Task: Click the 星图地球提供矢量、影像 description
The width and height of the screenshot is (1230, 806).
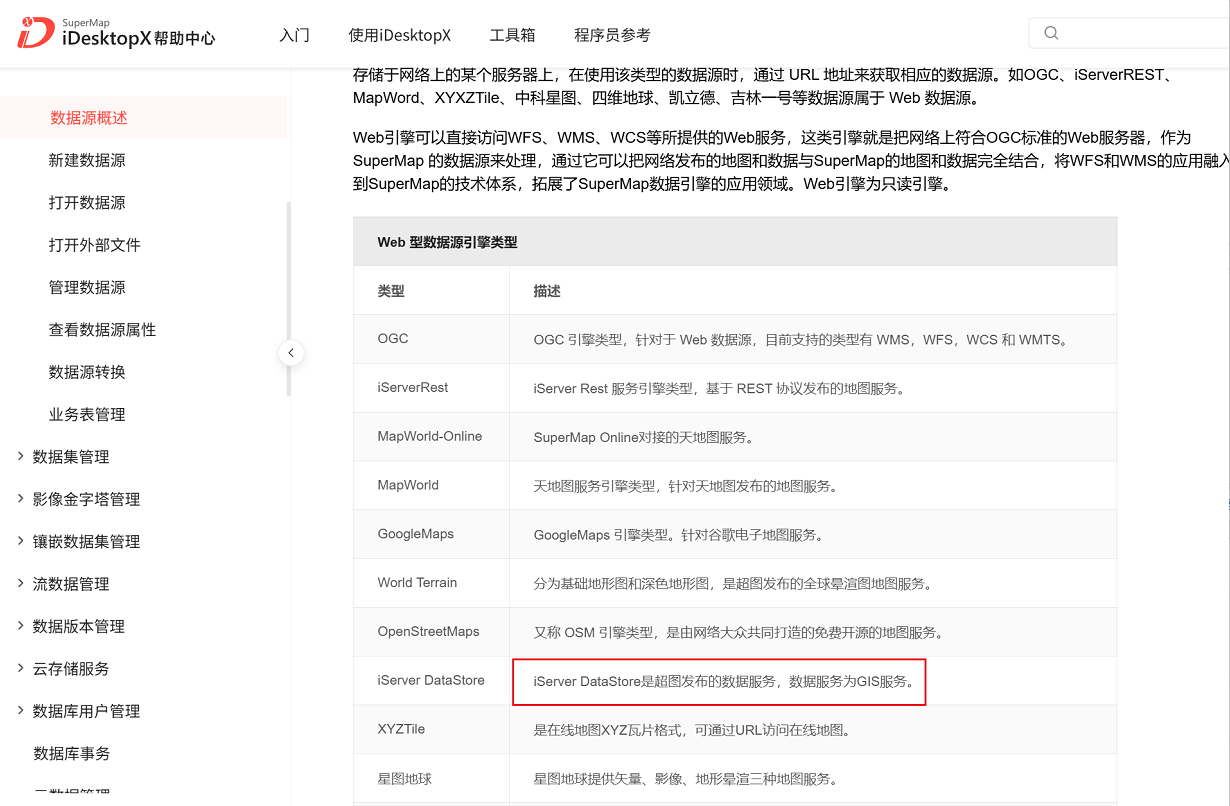Action: tap(686, 779)
